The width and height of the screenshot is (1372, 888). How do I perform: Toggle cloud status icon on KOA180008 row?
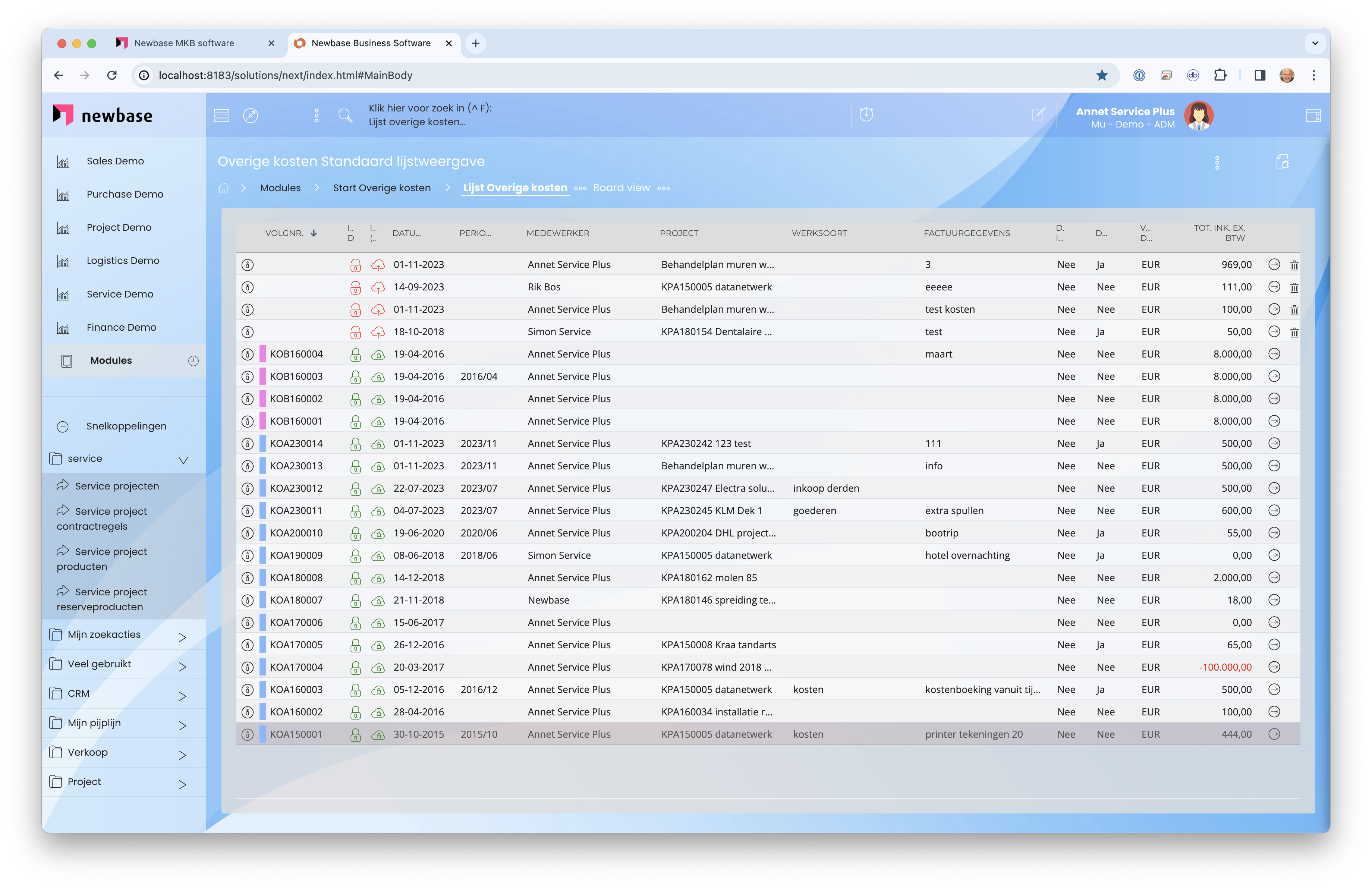tap(378, 578)
